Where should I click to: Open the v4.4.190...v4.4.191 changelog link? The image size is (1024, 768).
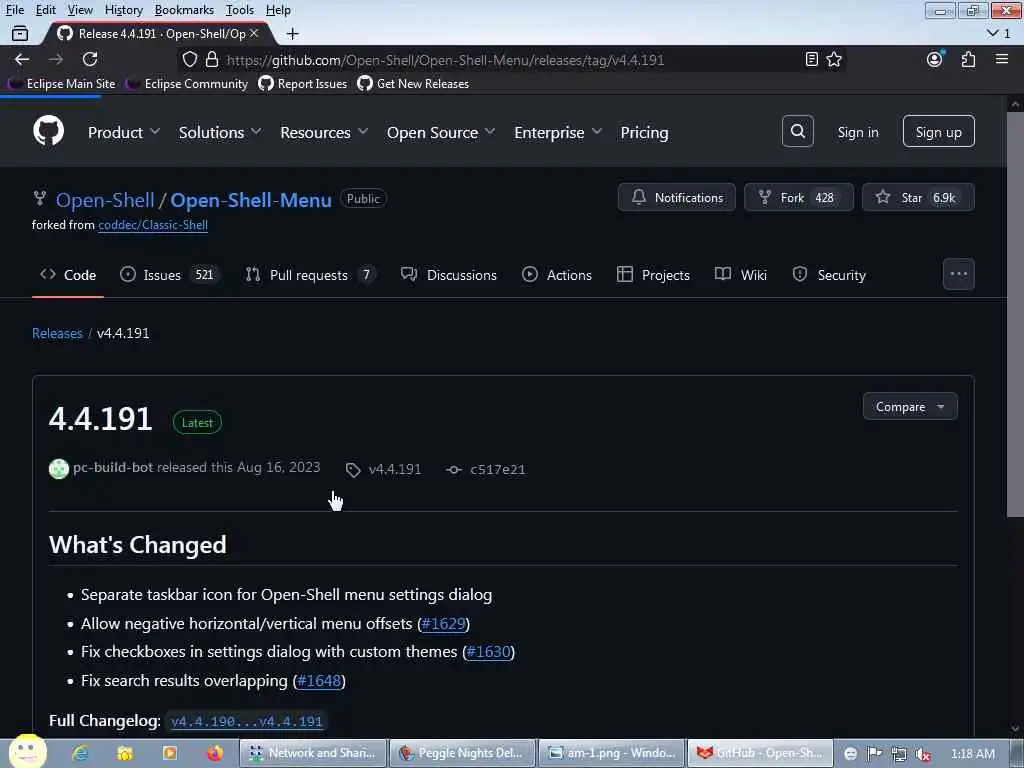pos(246,721)
